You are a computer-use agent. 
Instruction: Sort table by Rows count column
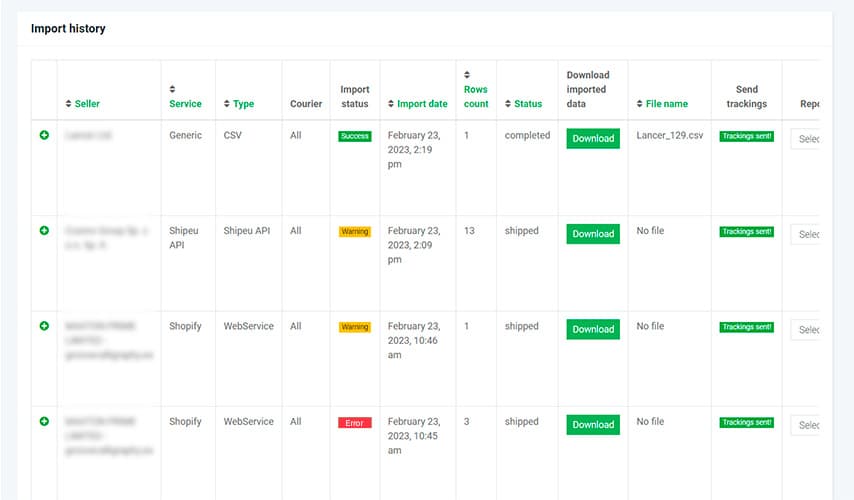[x=475, y=89]
